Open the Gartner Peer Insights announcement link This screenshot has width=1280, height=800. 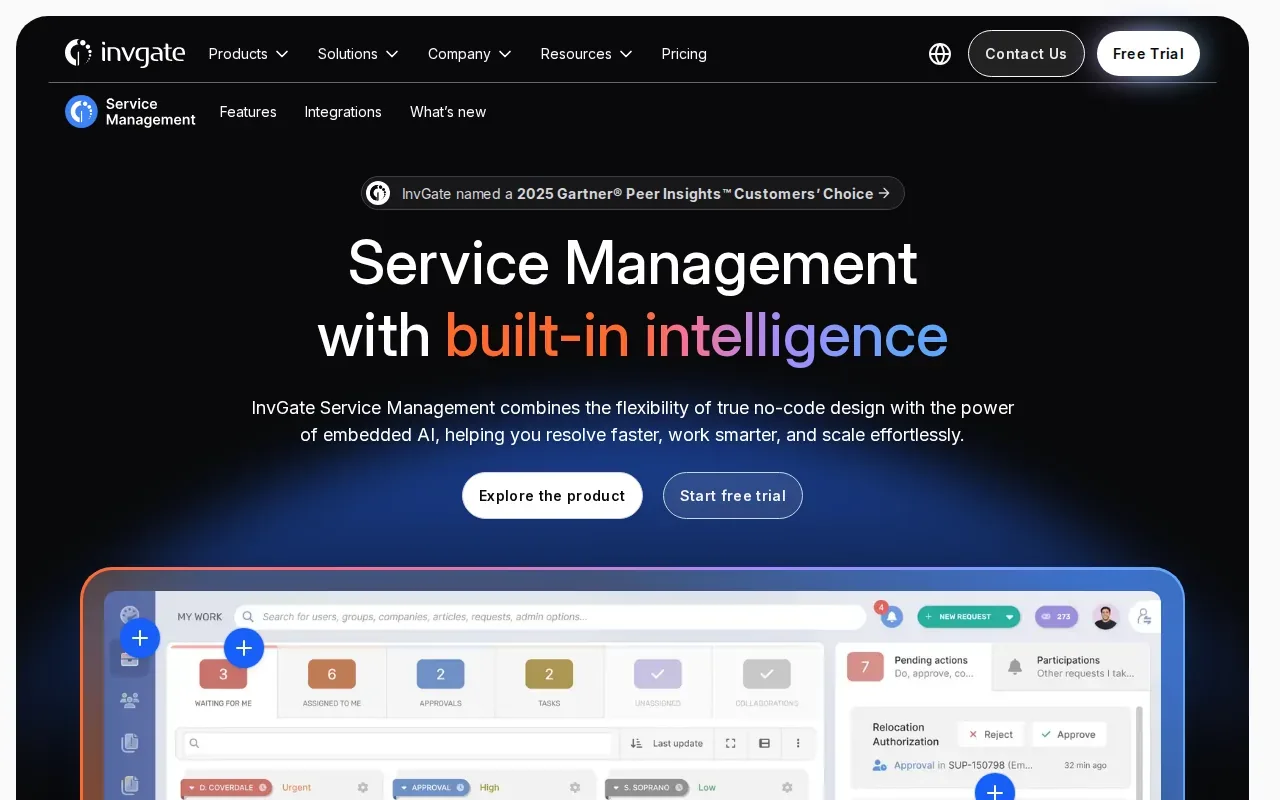coord(633,193)
